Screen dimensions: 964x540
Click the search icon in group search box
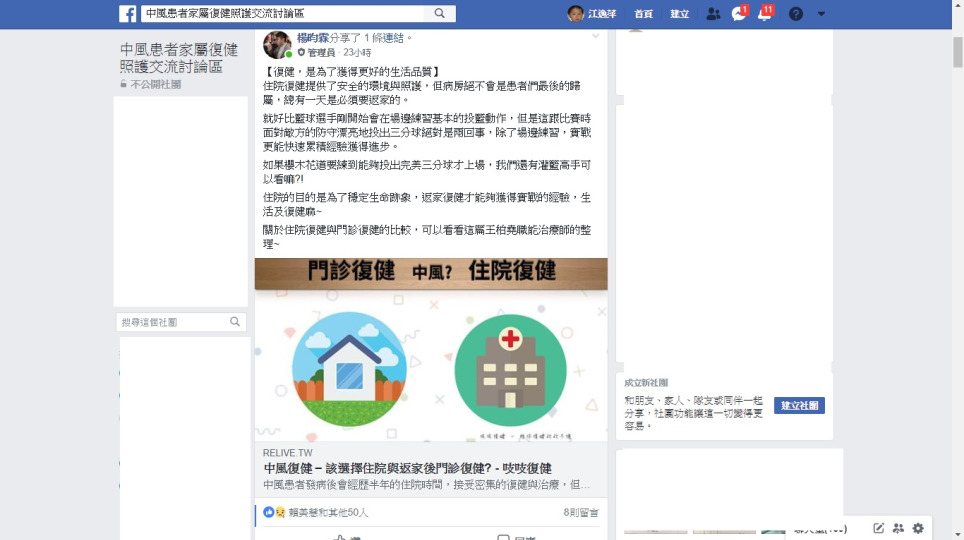point(235,322)
